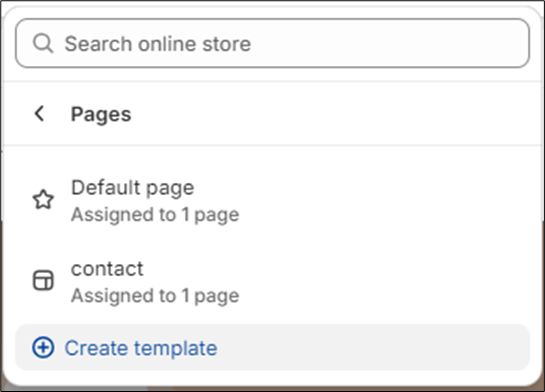The image size is (545, 392).
Task: Select the Pages back navigation row
Action: pyautogui.click(x=272, y=114)
